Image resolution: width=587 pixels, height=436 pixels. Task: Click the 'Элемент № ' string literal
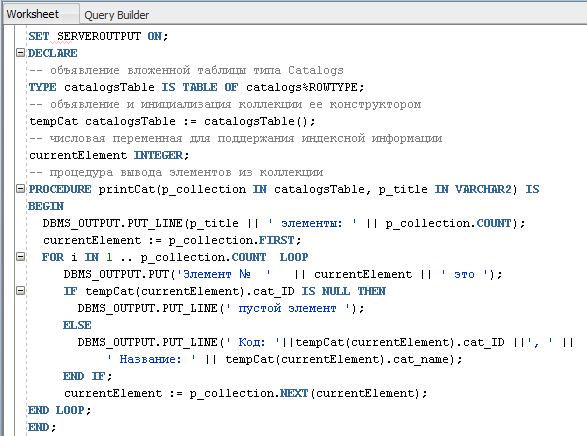click(224, 274)
